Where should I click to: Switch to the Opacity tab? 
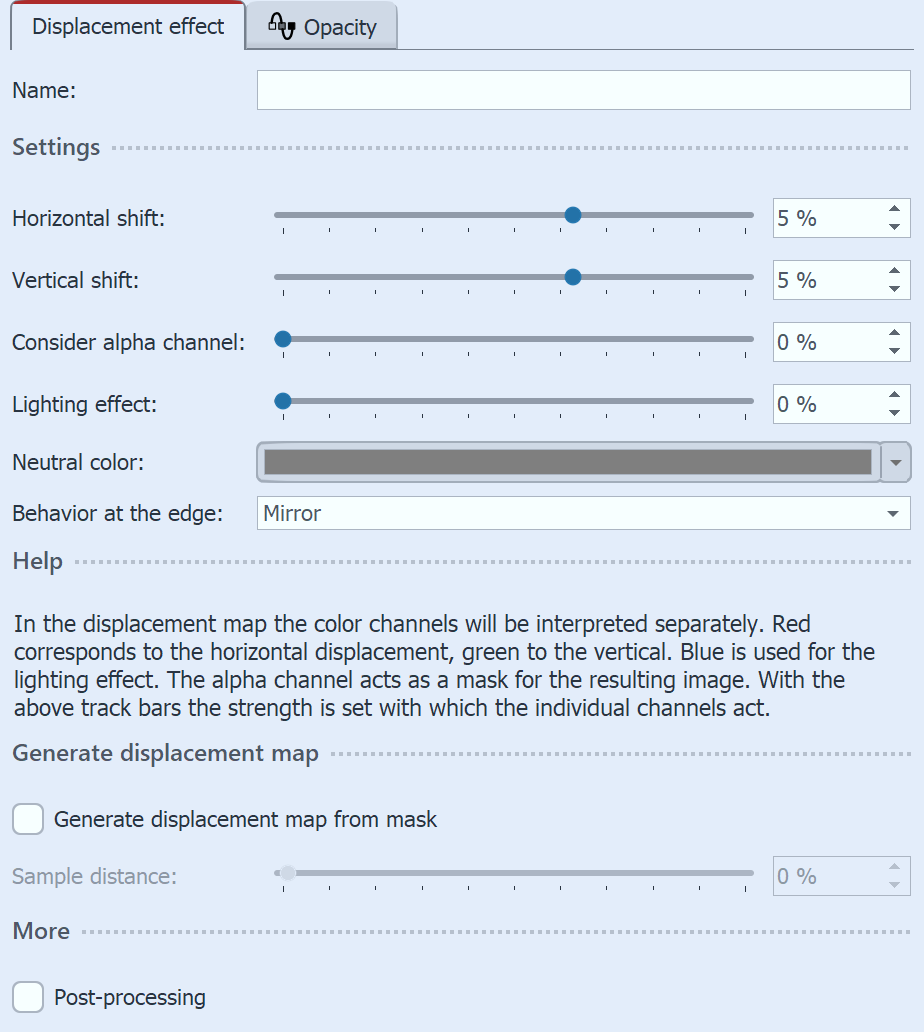coord(322,28)
